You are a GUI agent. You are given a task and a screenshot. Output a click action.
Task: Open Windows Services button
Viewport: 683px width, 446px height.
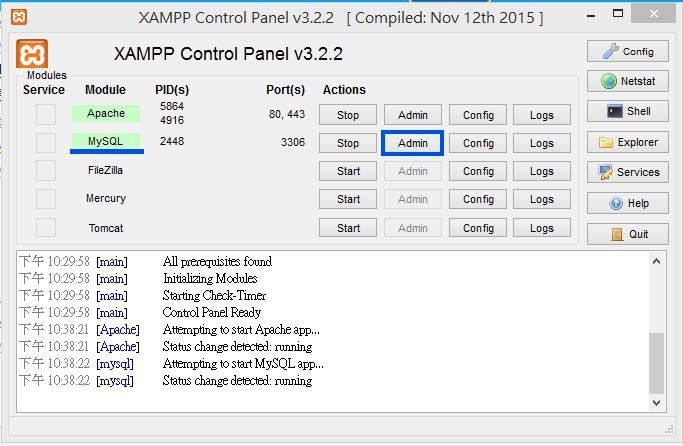point(628,172)
